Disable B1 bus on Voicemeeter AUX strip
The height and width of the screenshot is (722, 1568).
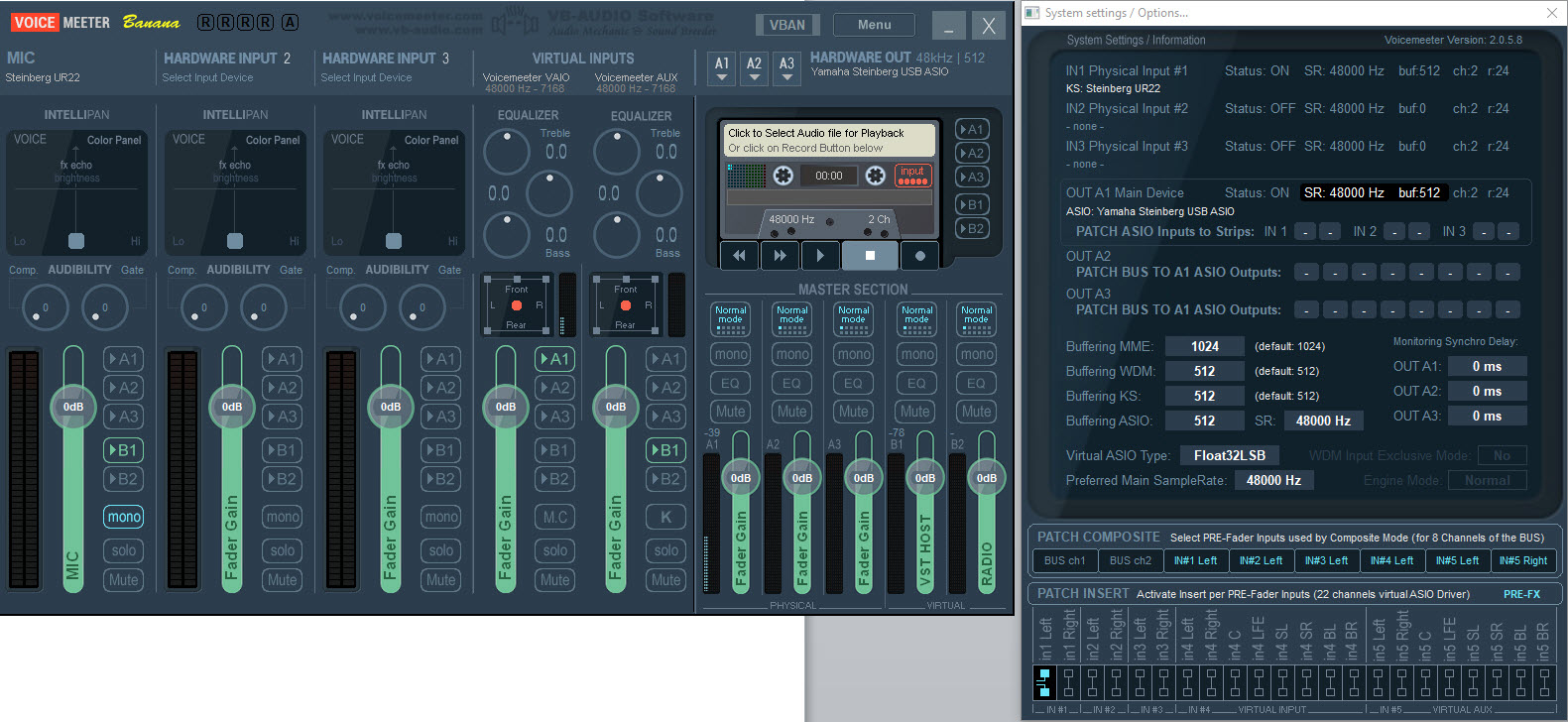click(666, 450)
